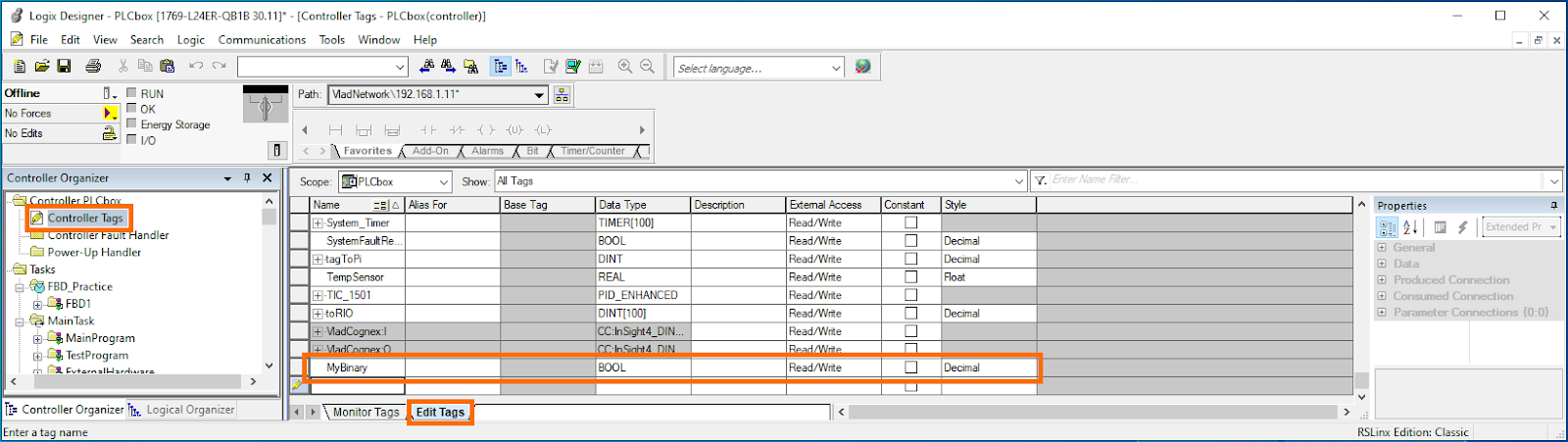This screenshot has height=442, width=1568.
Task: Open the File menu
Action: click(39, 40)
